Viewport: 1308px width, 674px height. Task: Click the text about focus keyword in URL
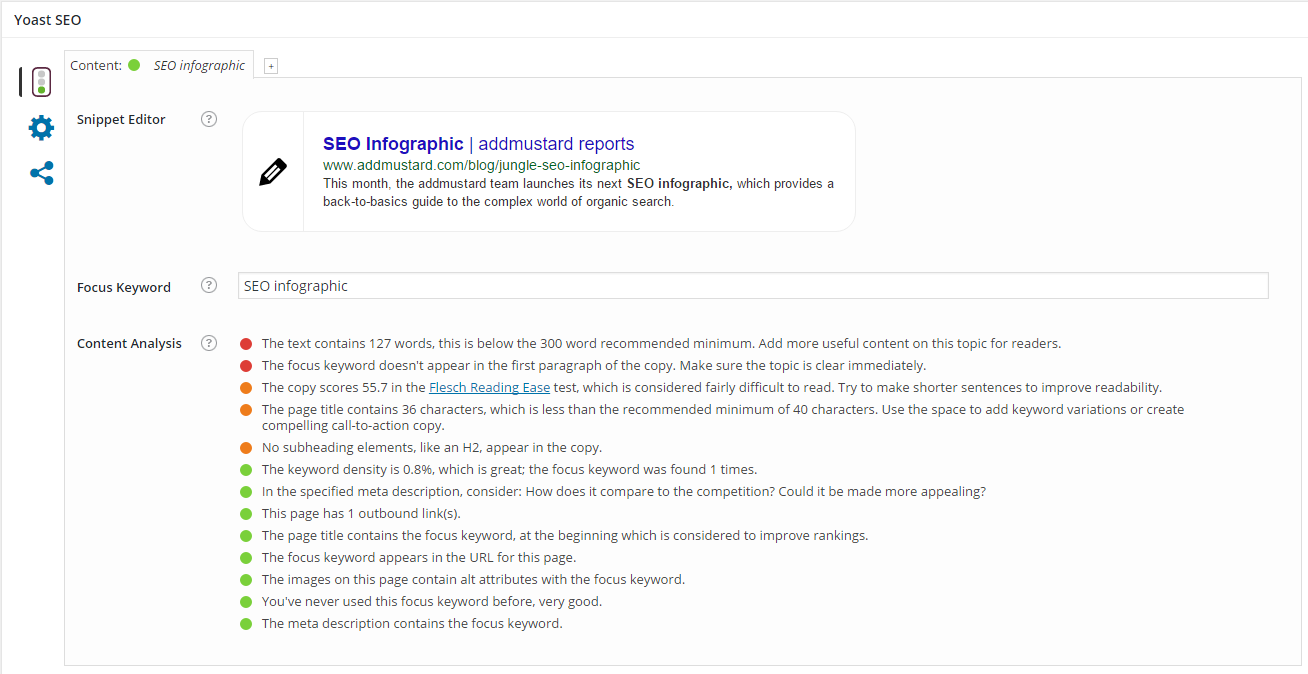(419, 557)
